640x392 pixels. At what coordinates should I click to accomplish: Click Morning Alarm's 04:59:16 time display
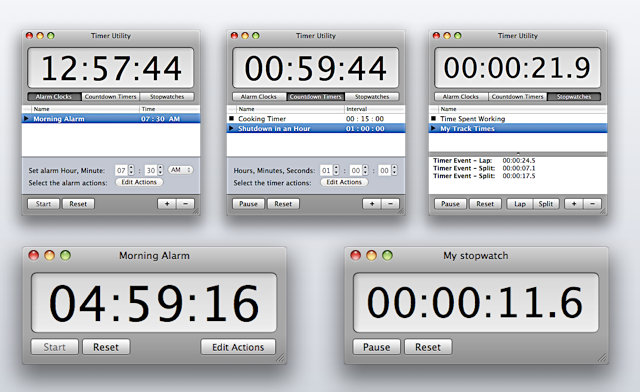[x=154, y=303]
